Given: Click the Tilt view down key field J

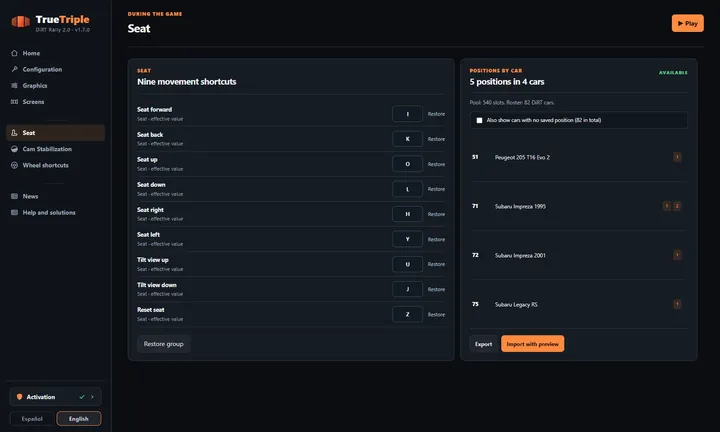Looking at the screenshot, I should (407, 289).
